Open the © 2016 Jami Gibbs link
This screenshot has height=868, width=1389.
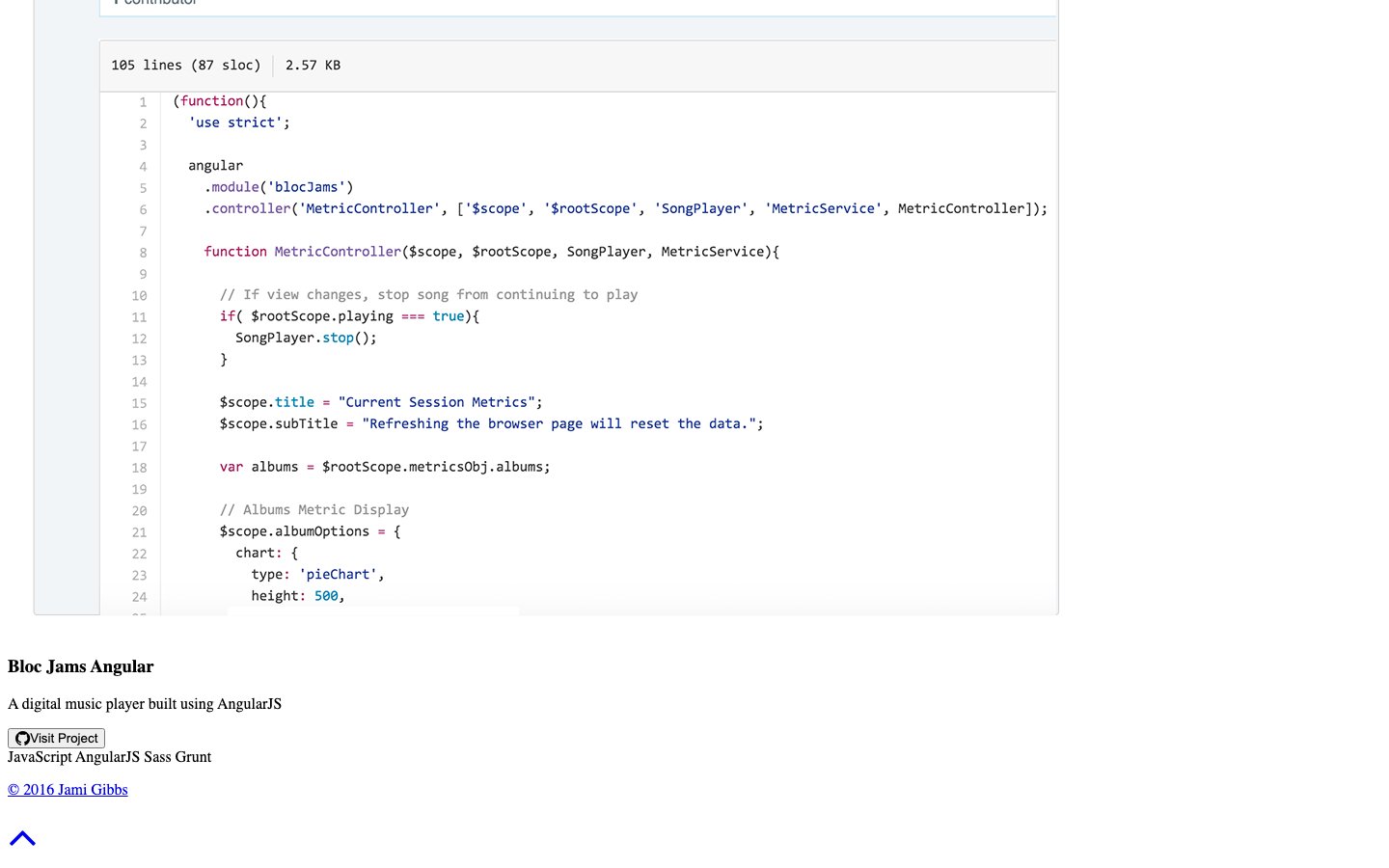pos(68,790)
